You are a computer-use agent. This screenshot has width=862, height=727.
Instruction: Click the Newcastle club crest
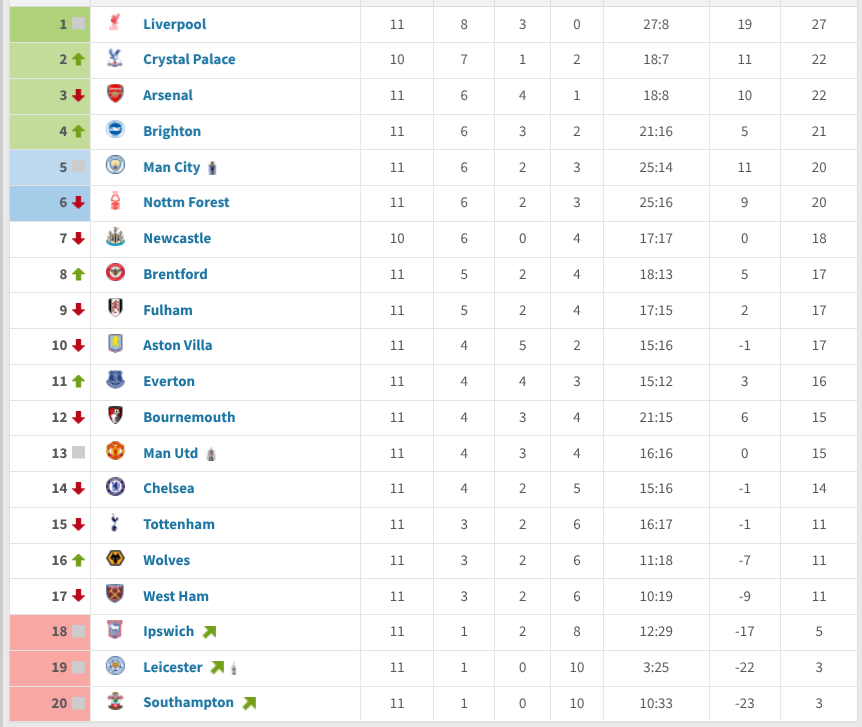pyautogui.click(x=115, y=237)
